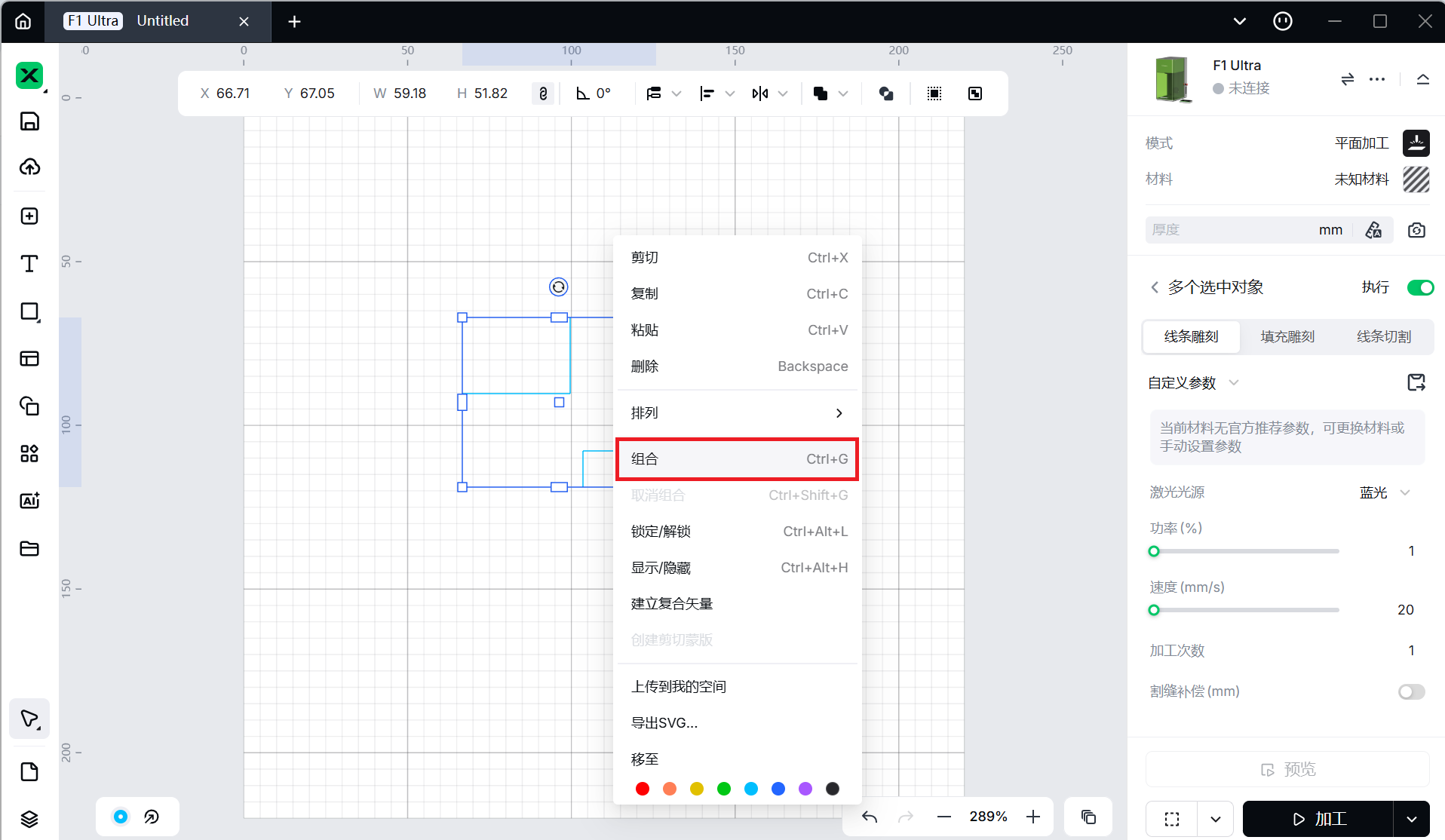The image size is (1445, 840).
Task: Click the cloud upload icon
Action: click(x=29, y=167)
